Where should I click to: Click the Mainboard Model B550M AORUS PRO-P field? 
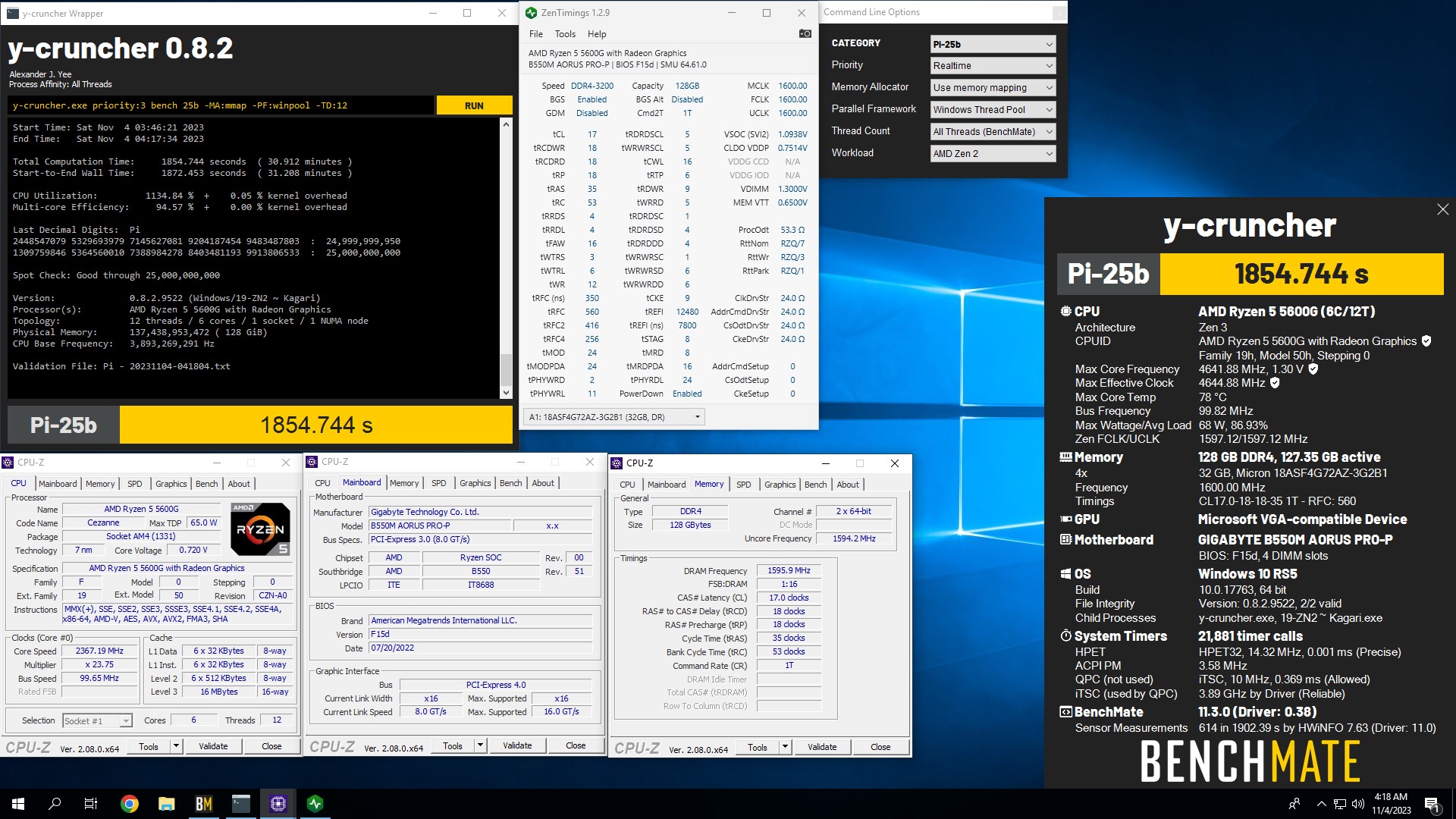click(439, 526)
